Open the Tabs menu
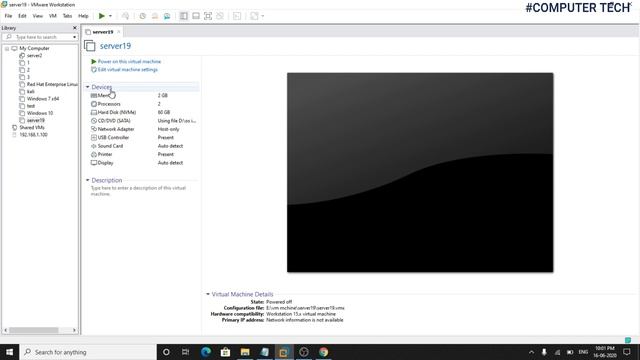This screenshot has width=640, height=360. click(67, 16)
